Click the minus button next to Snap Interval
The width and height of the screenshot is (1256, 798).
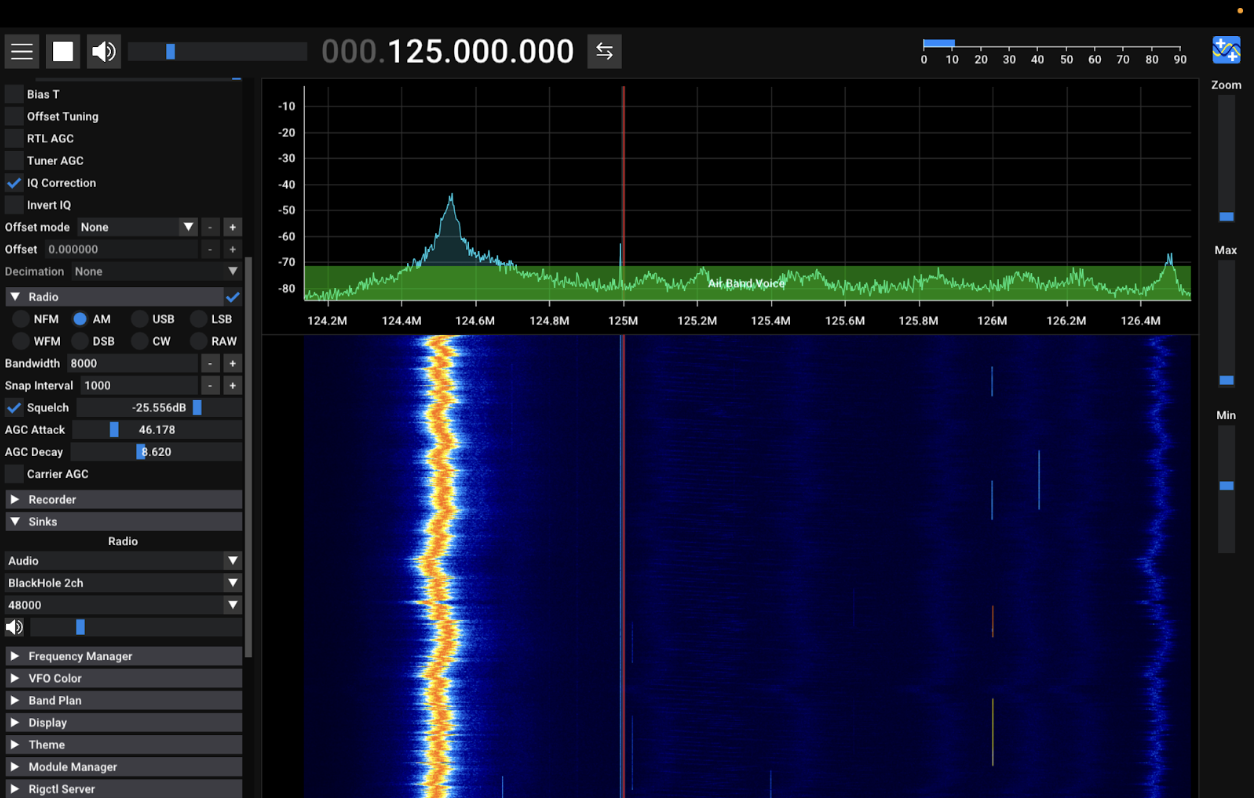[x=210, y=386]
